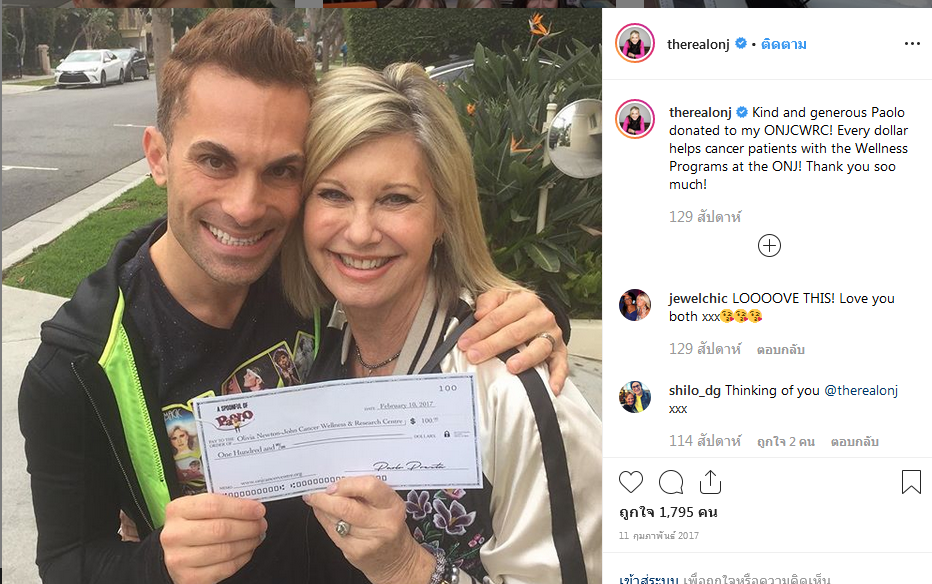The height and width of the screenshot is (584, 932).
Task: Follow therealonj using ติดตาม link
Action: (x=783, y=45)
